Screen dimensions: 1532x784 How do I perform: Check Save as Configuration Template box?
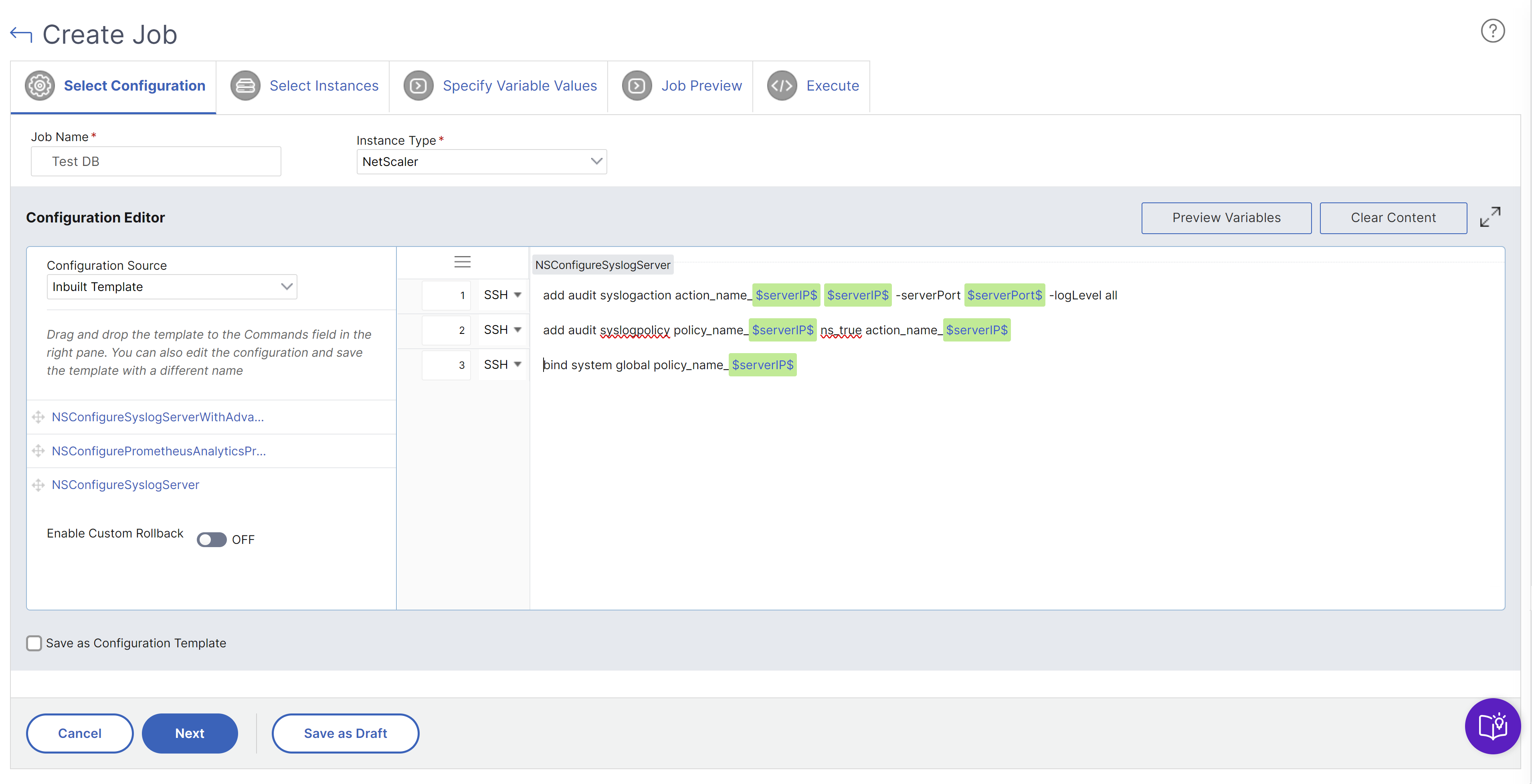34,643
